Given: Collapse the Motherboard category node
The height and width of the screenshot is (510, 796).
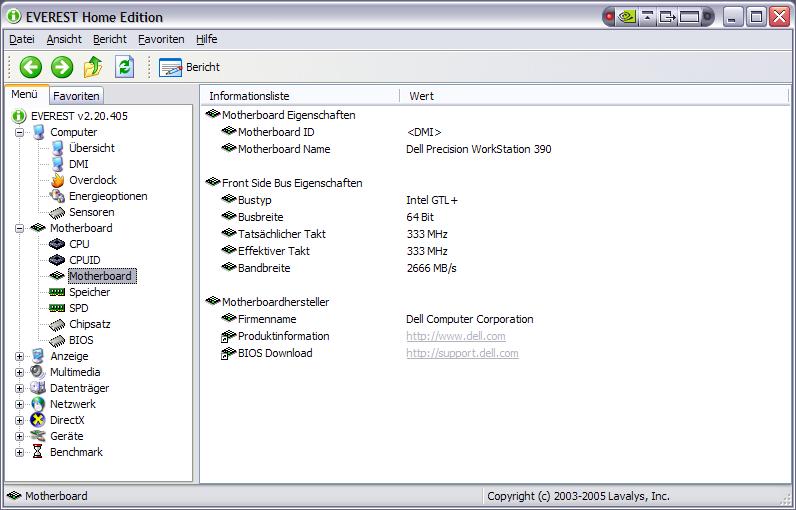Looking at the screenshot, I should click(x=19, y=228).
